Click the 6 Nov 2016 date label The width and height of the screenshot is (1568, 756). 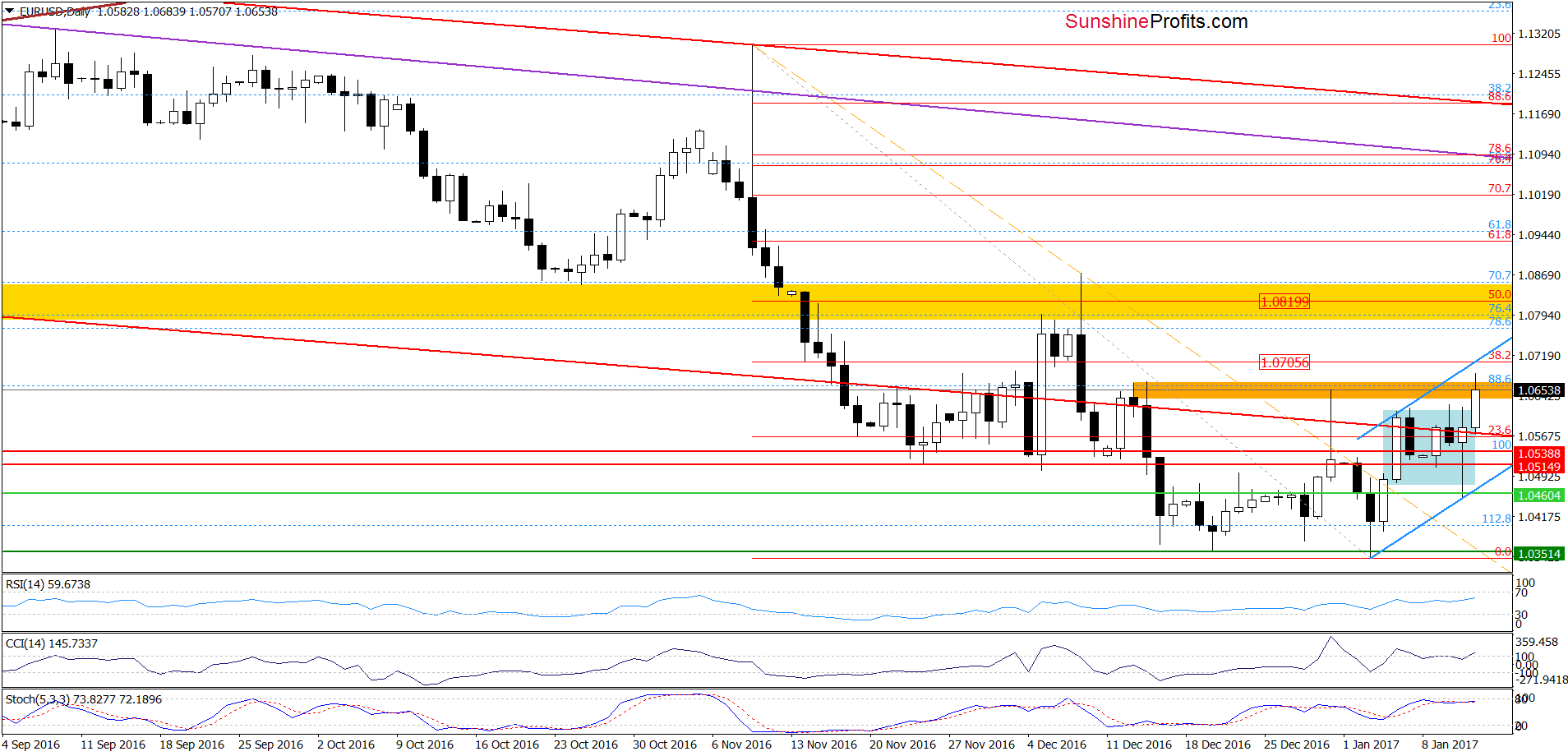tap(742, 744)
